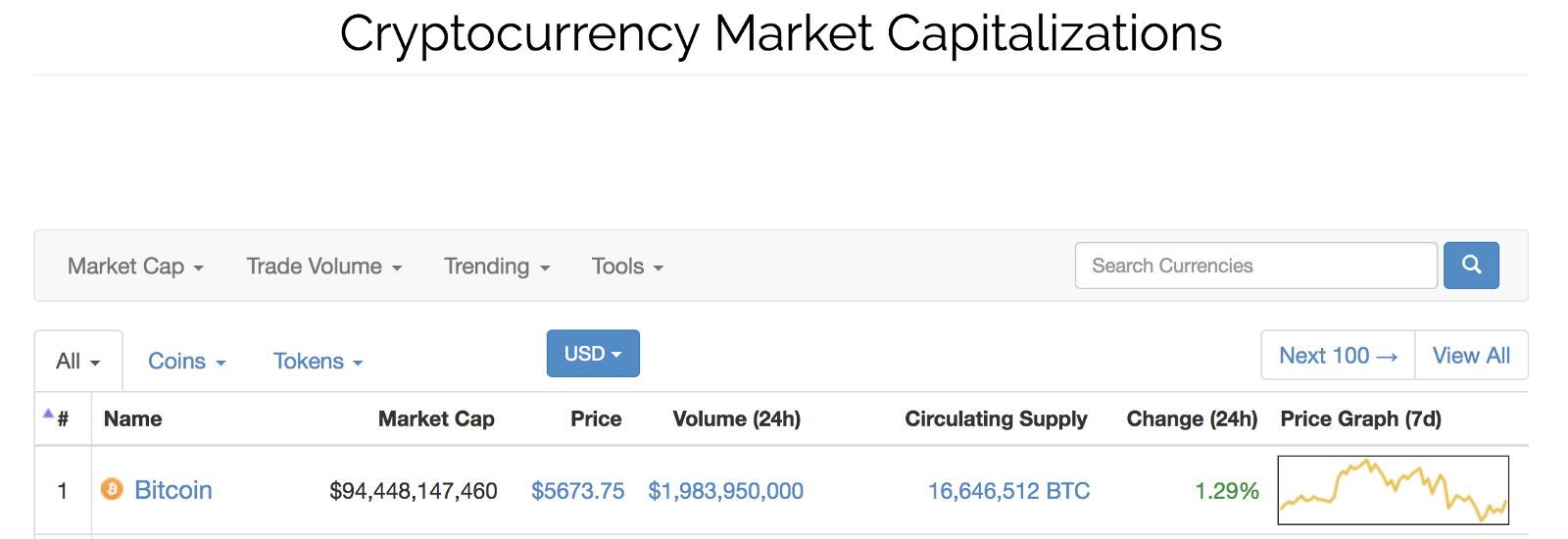Click the rank sort arrow icon
This screenshot has height=539, width=1568.
[x=48, y=414]
